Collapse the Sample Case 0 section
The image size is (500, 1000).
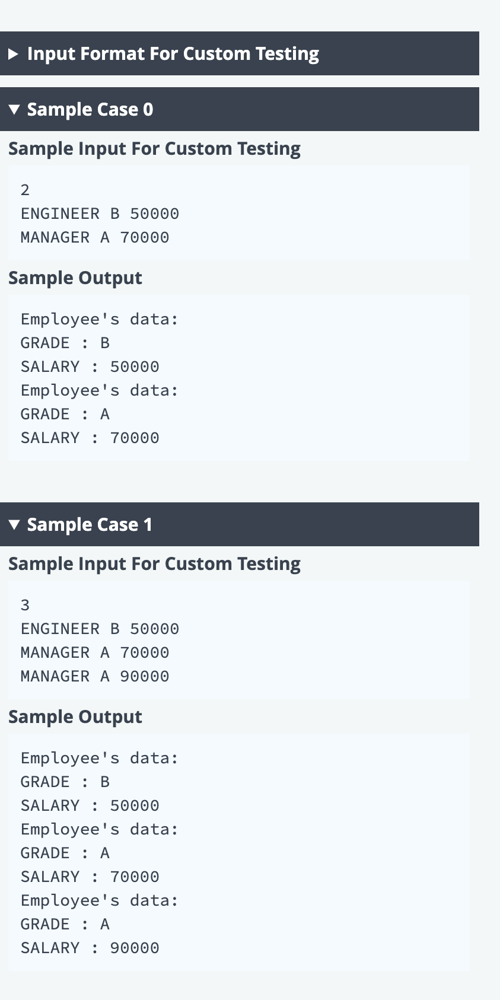coord(239,109)
